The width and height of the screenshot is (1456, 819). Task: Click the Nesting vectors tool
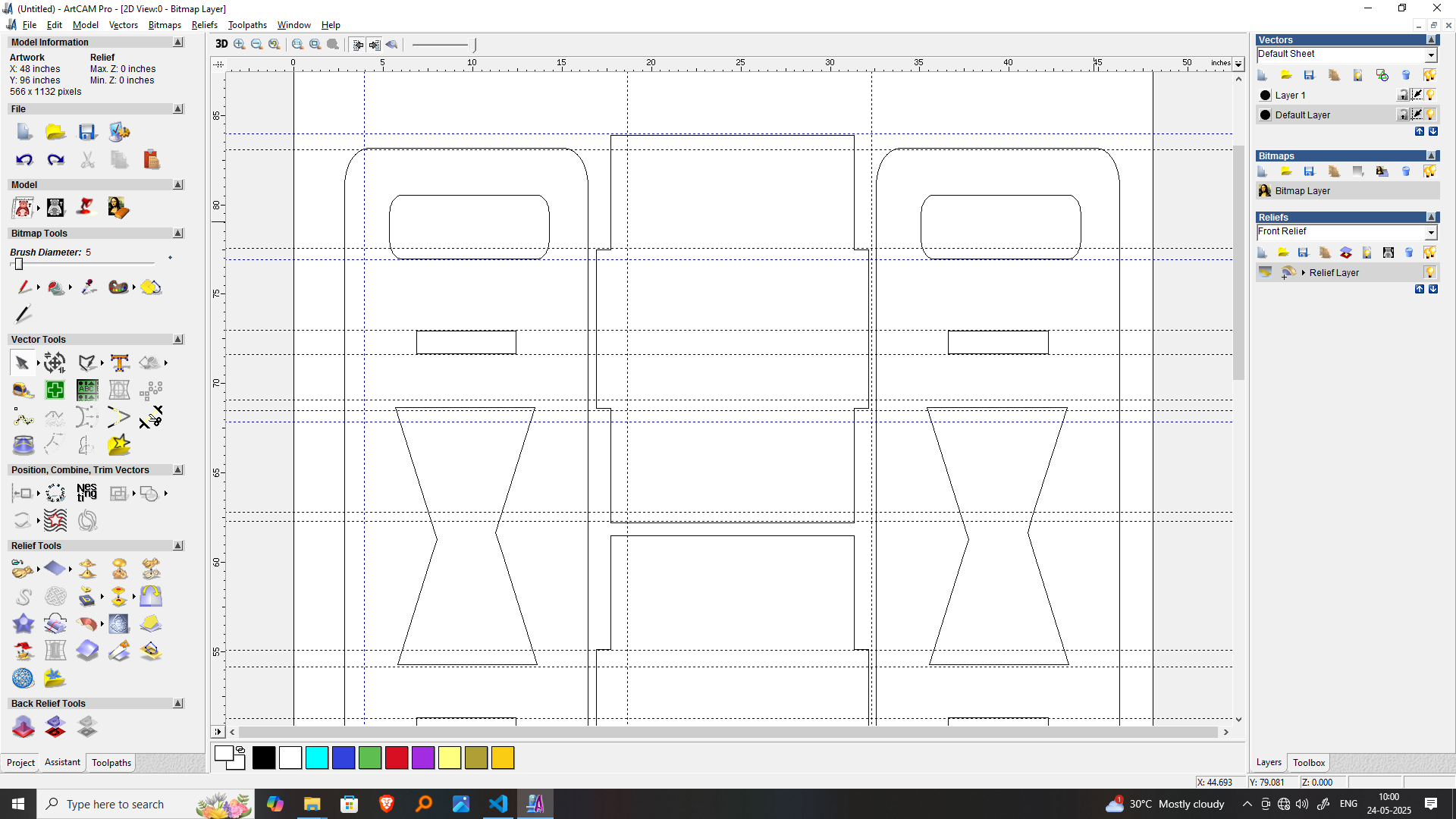point(87,493)
